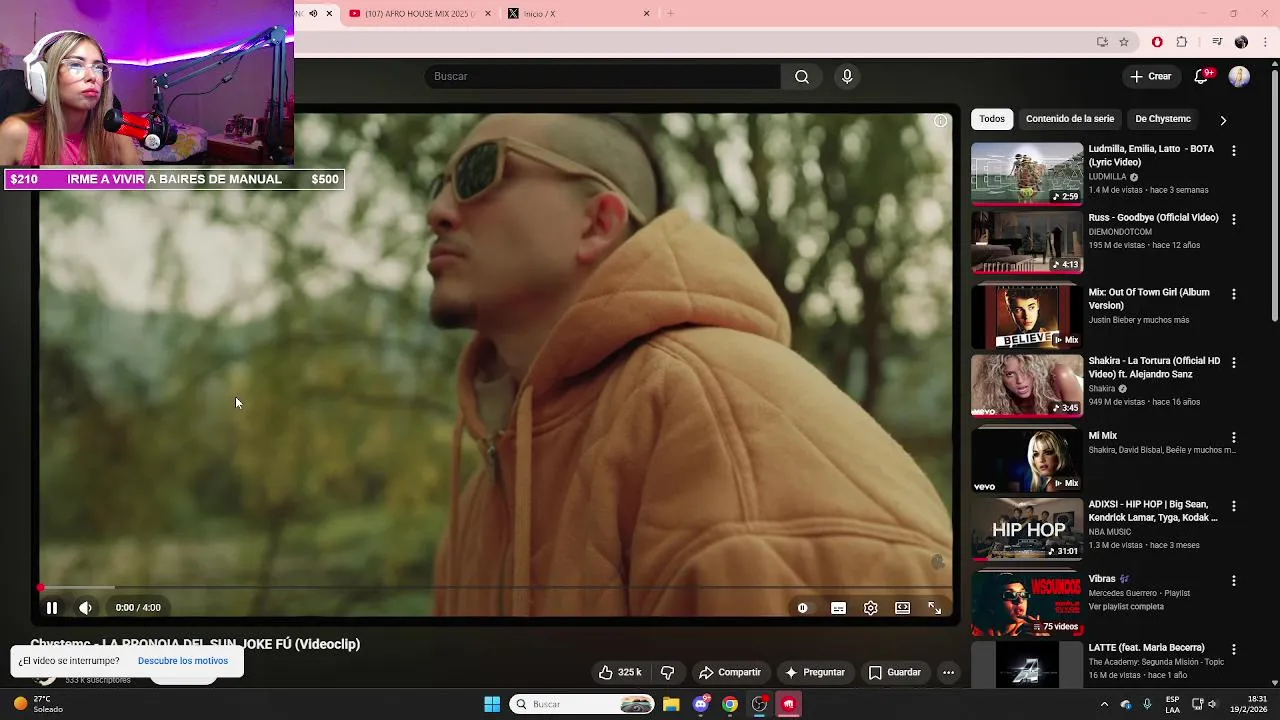
Task: Click Ver playlist completa link
Action: 1126,607
